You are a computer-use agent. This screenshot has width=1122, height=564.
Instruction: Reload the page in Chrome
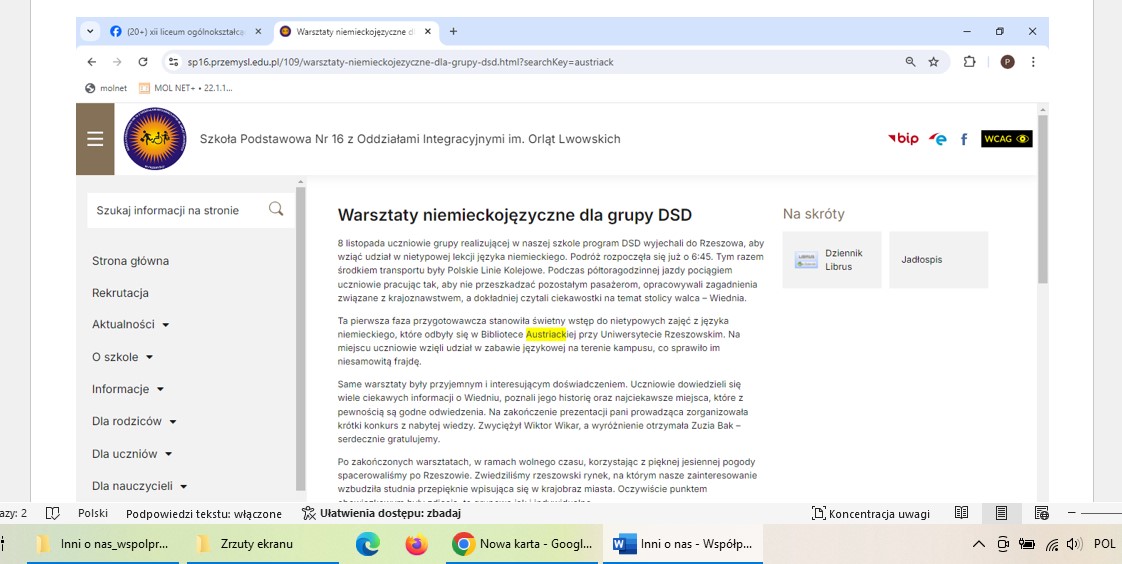143,62
